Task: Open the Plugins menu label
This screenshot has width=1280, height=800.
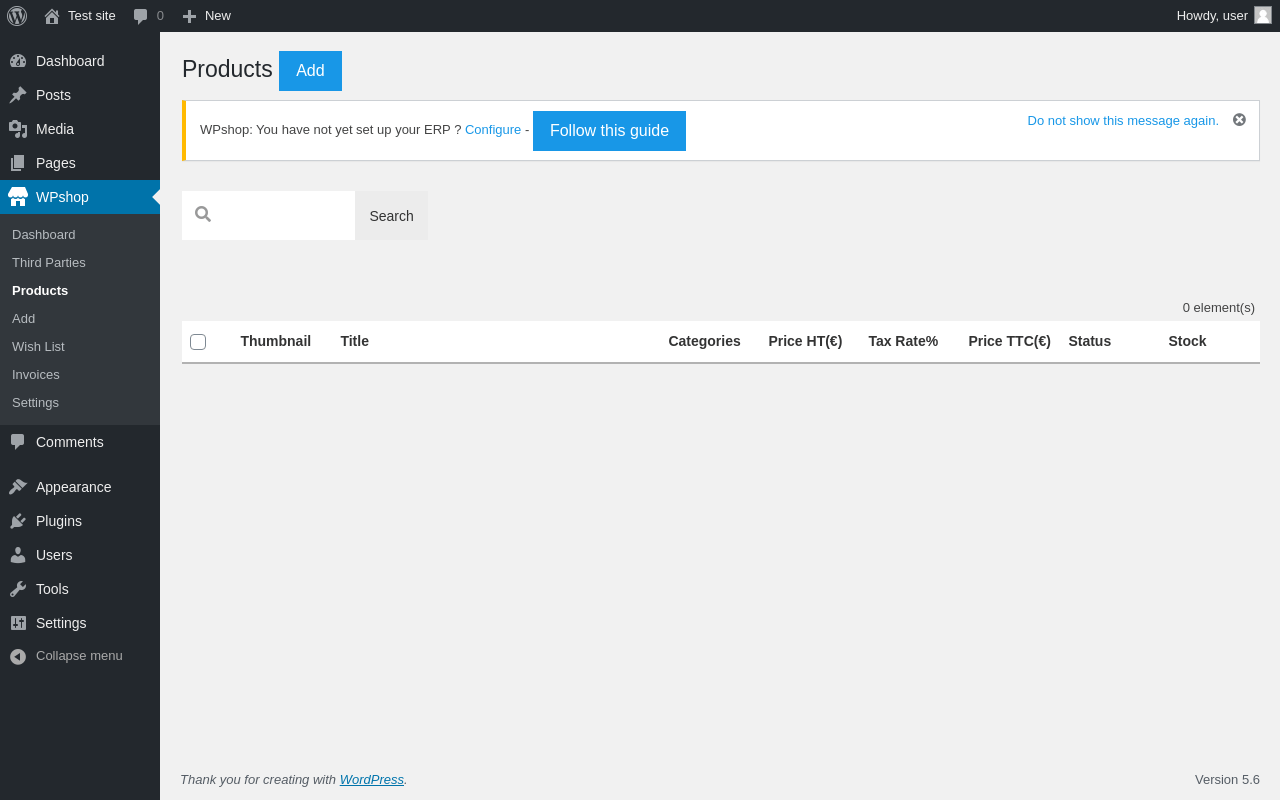Action: click(59, 521)
